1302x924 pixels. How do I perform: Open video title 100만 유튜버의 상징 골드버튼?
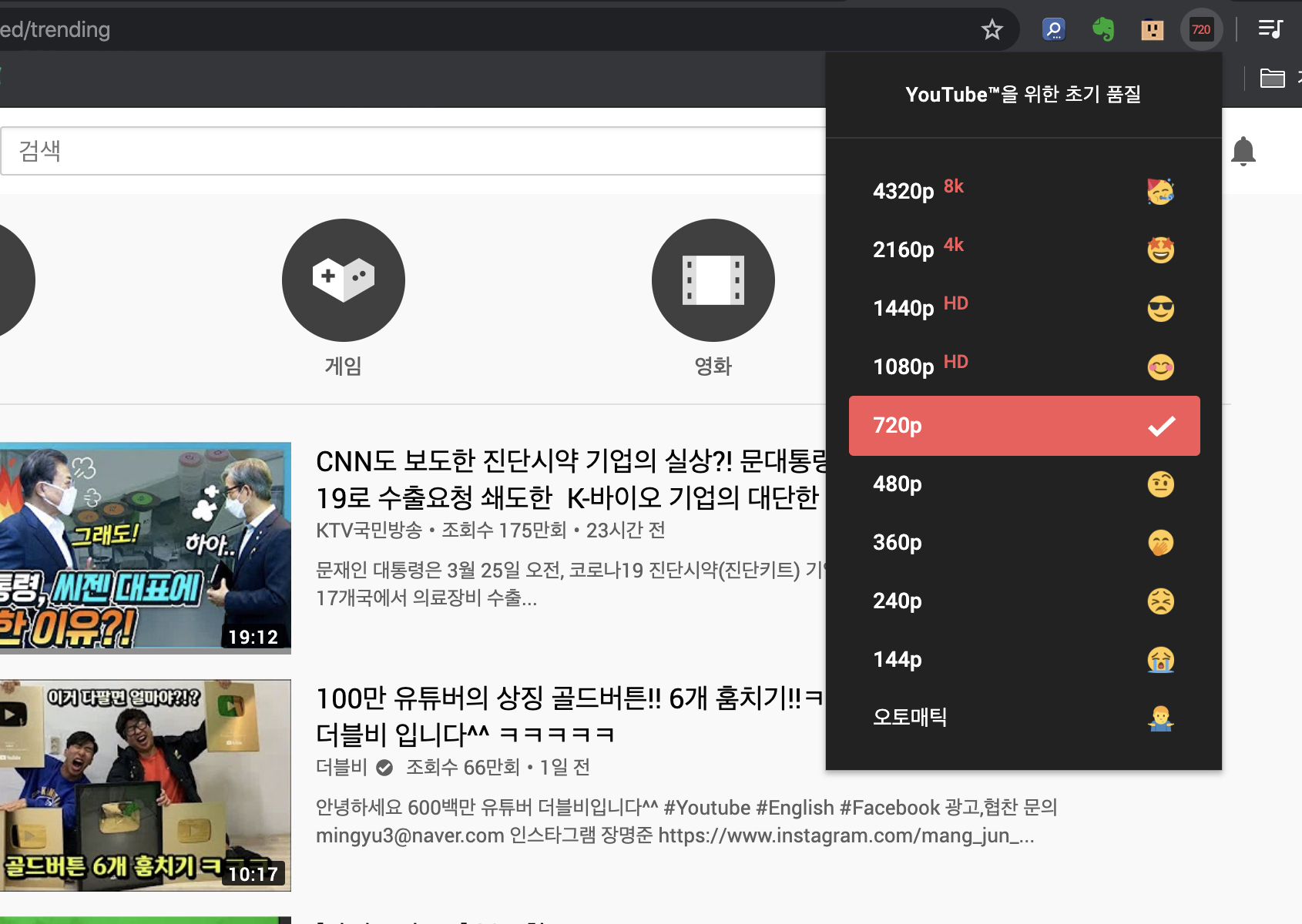571,717
